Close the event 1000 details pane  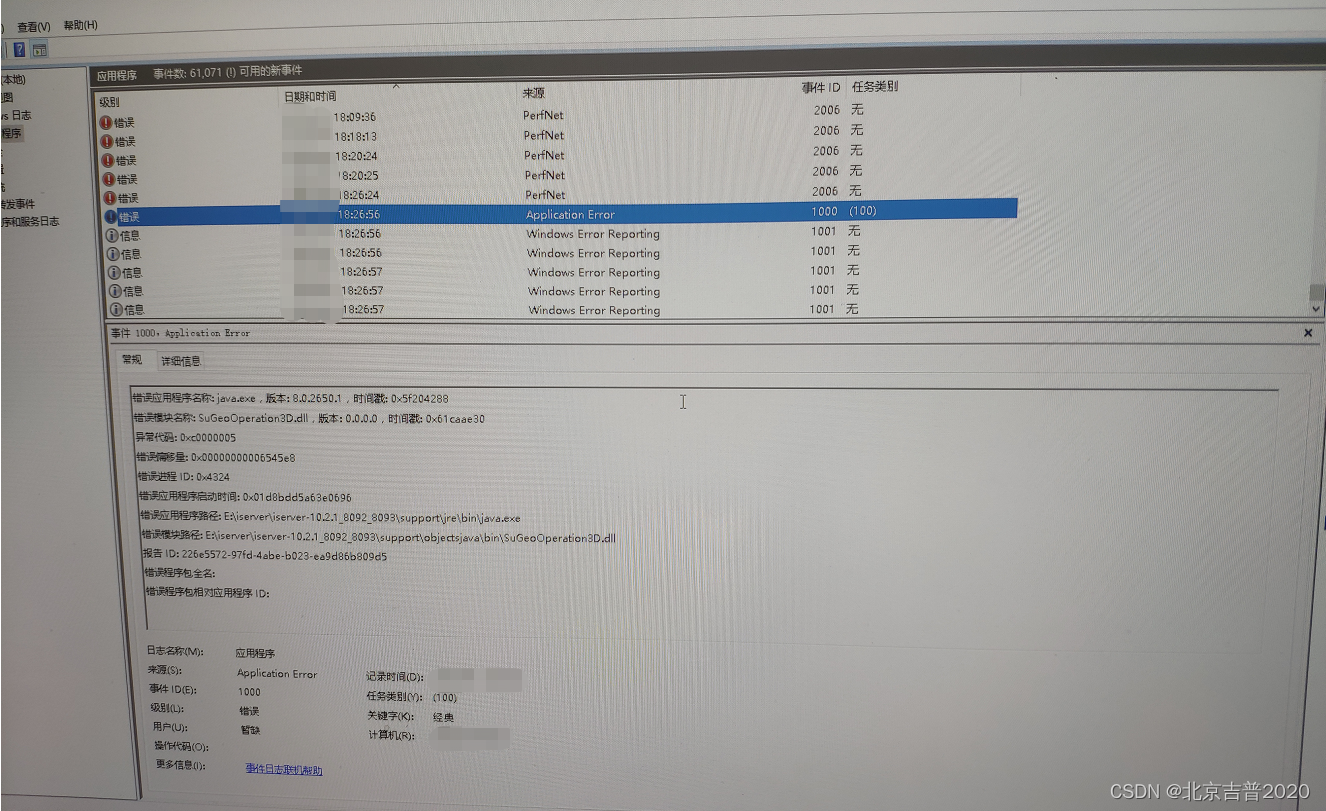[x=1308, y=332]
